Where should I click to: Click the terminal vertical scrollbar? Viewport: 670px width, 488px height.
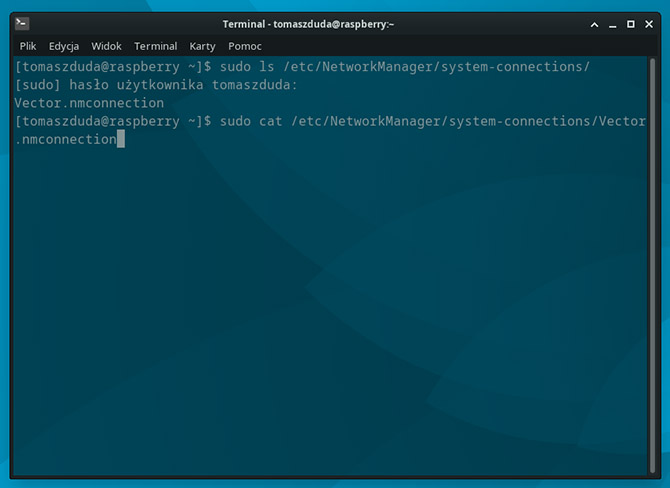click(652, 265)
